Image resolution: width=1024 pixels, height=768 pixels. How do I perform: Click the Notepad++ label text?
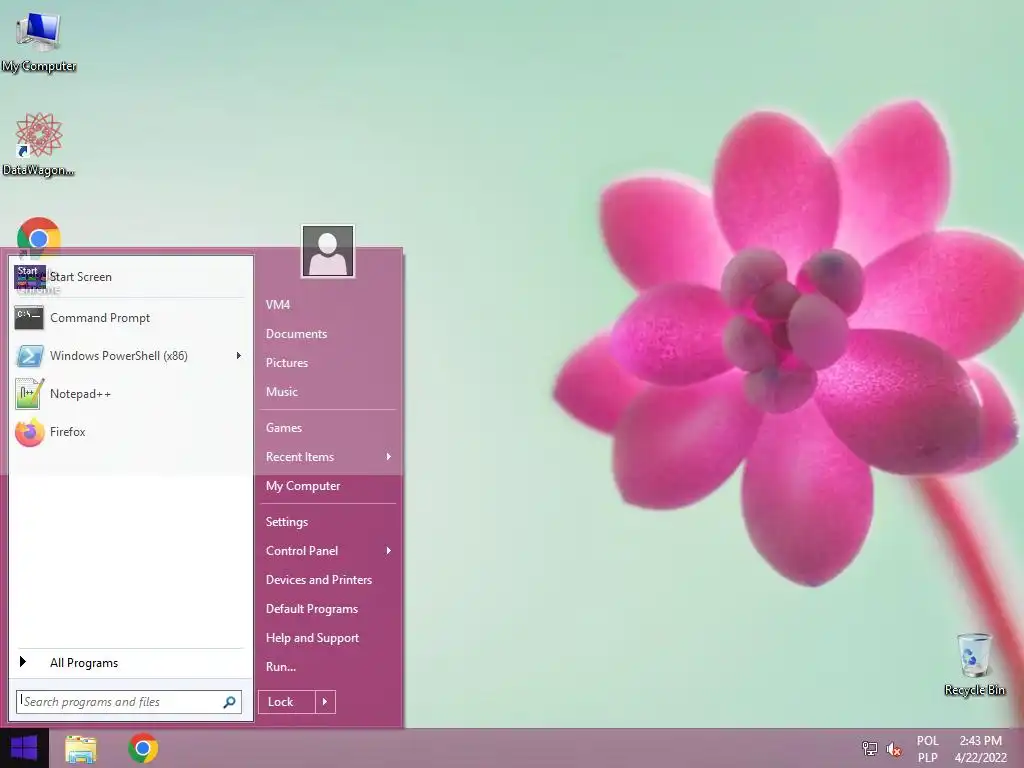point(80,394)
